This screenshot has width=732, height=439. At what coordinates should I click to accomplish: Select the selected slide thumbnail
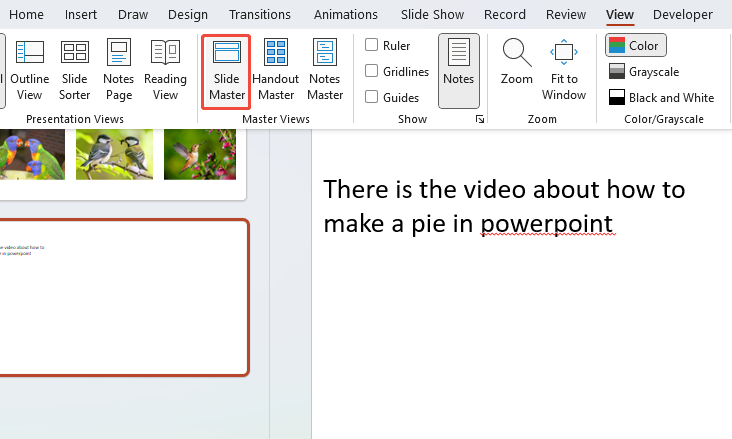pos(123,297)
